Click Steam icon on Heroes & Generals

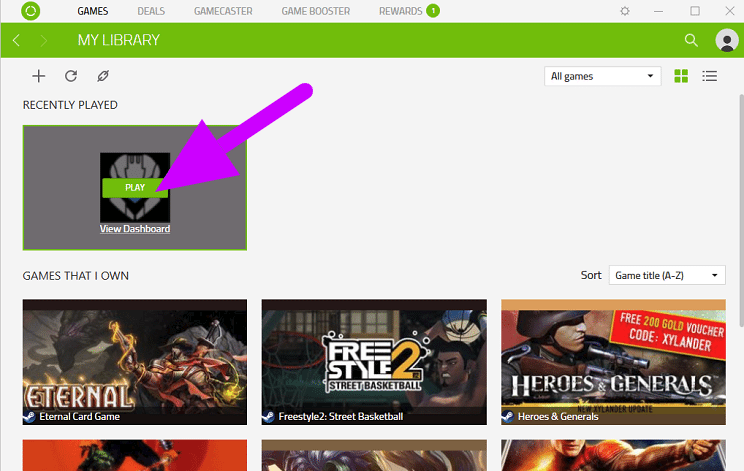click(x=508, y=416)
